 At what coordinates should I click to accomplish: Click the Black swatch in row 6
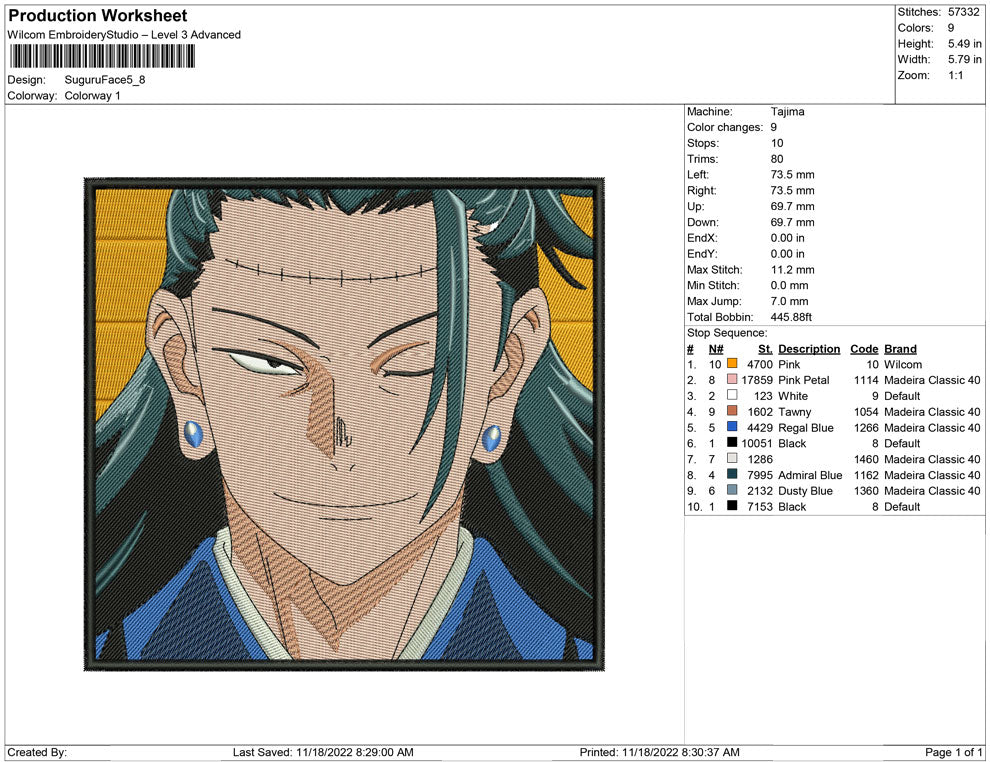point(732,443)
